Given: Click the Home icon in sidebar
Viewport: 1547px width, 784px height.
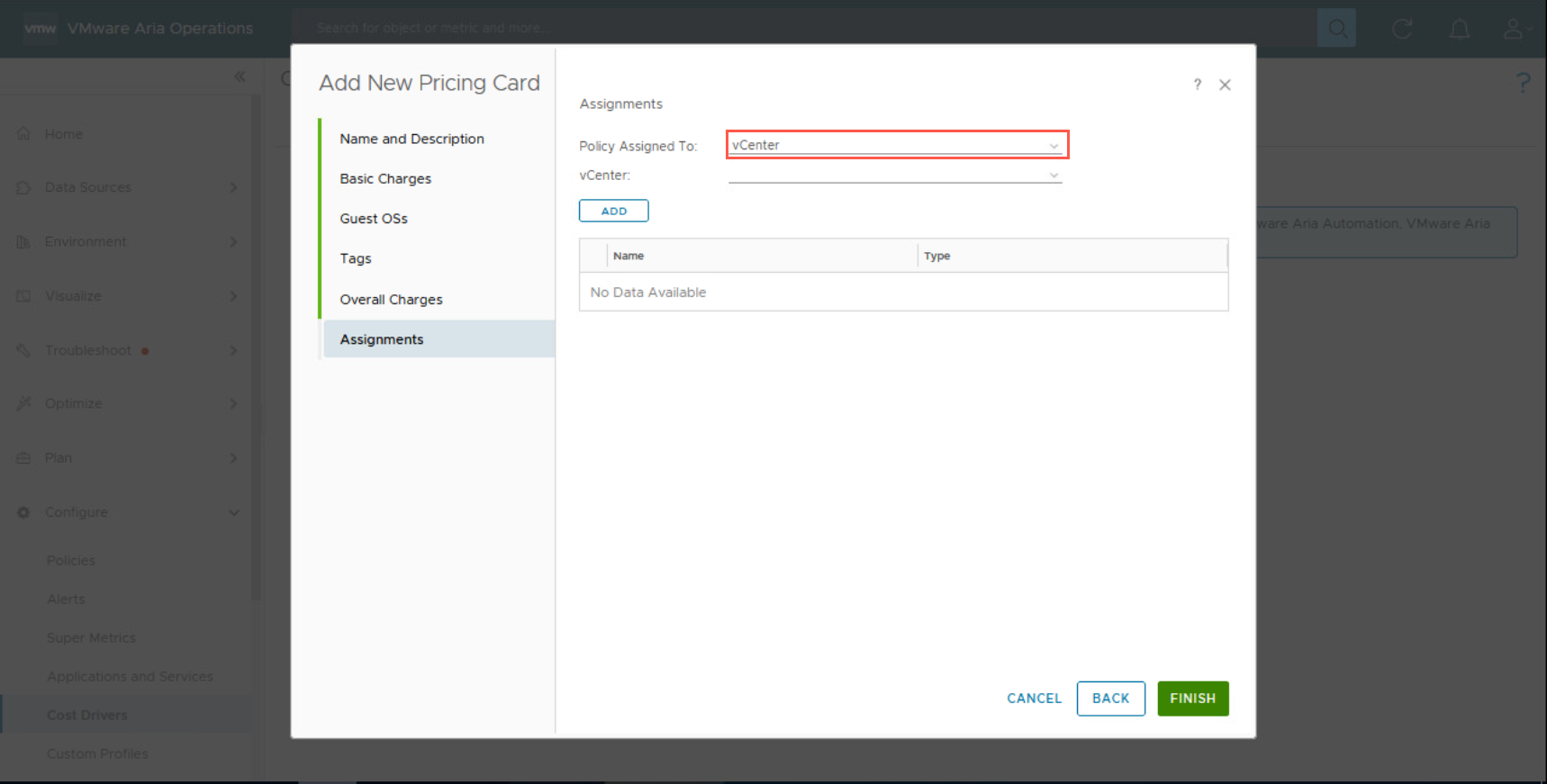Looking at the screenshot, I should point(24,134).
